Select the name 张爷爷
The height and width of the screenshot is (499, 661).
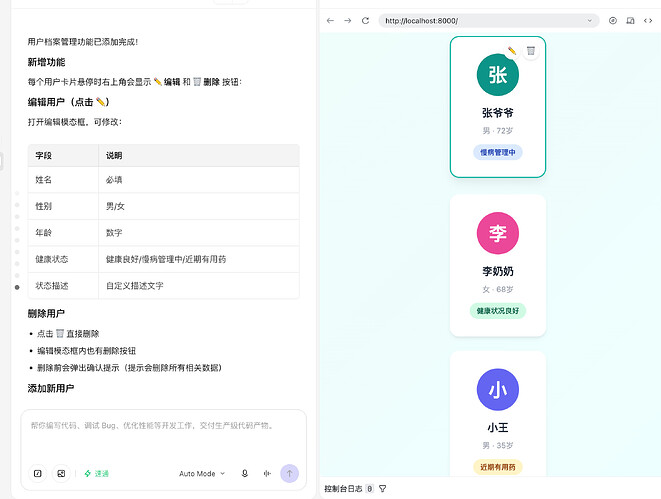[498, 113]
